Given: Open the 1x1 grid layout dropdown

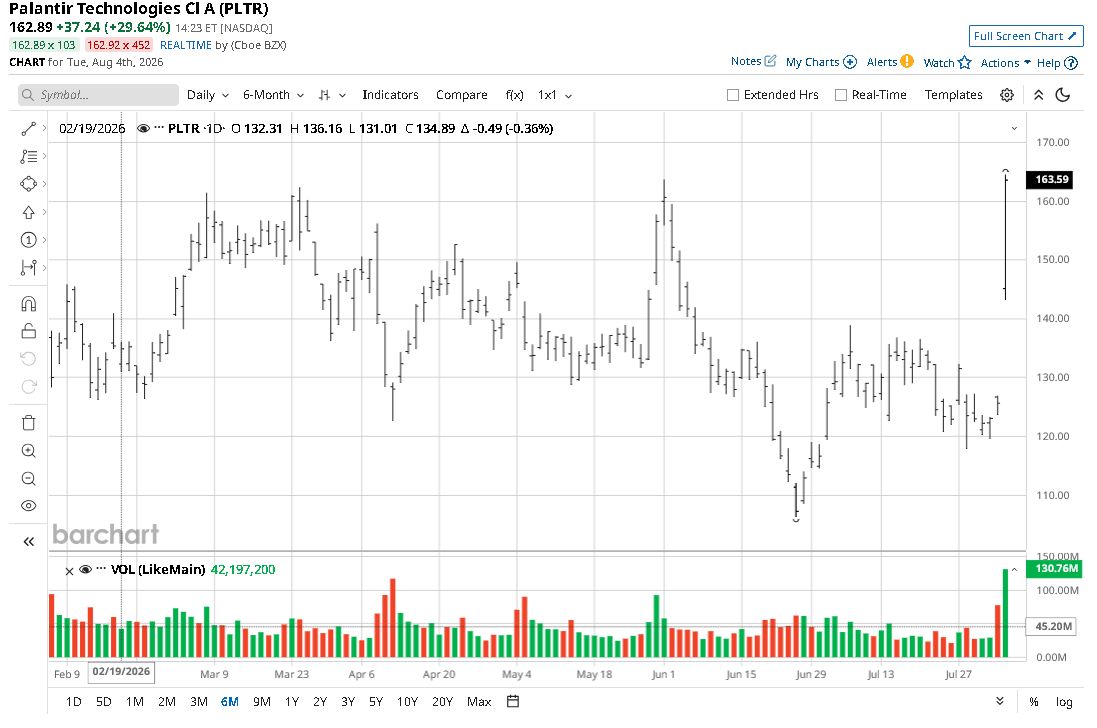Looking at the screenshot, I should (x=555, y=95).
